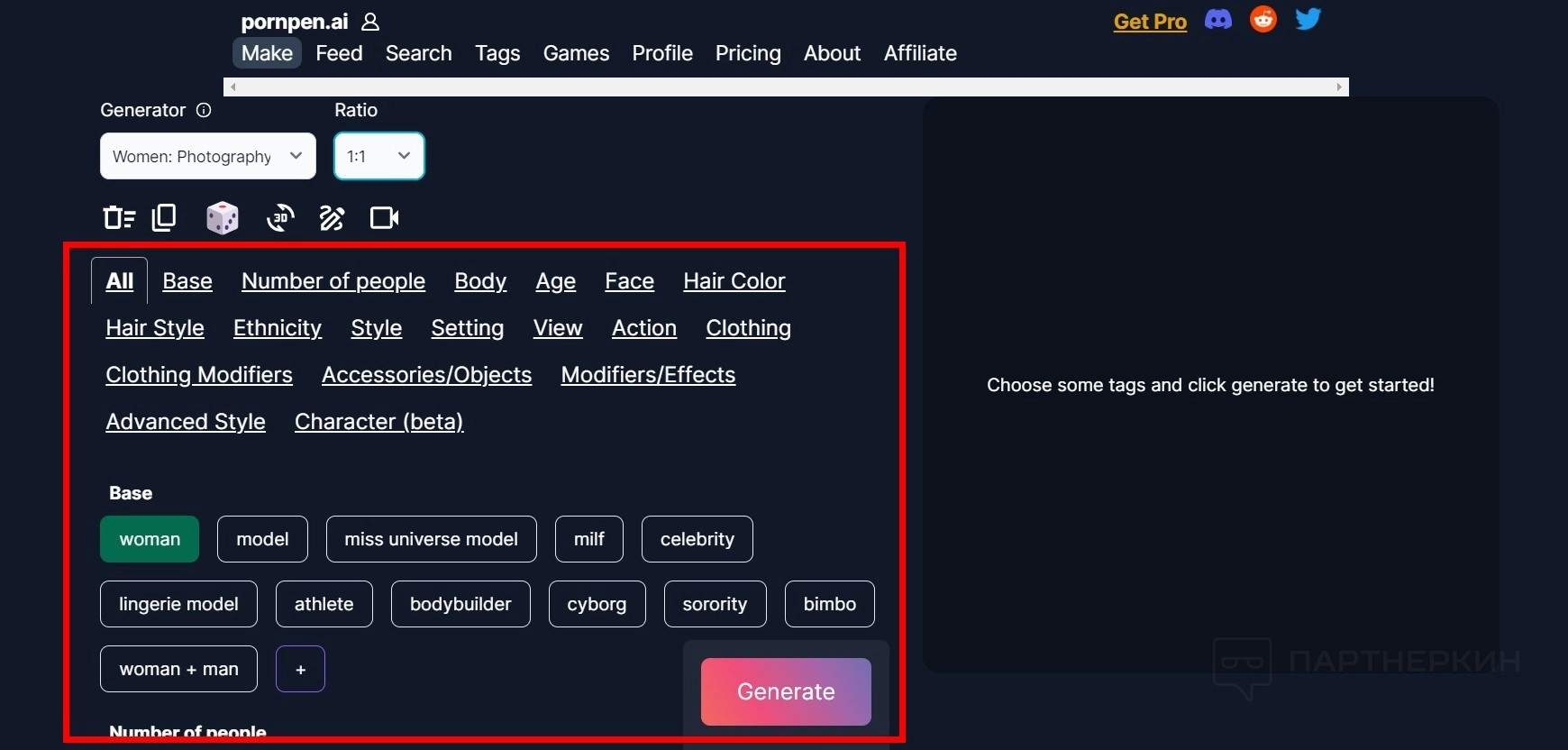Viewport: 1568px width, 750px height.
Task: Click the pornpen.ai site logo
Action: coord(295,22)
